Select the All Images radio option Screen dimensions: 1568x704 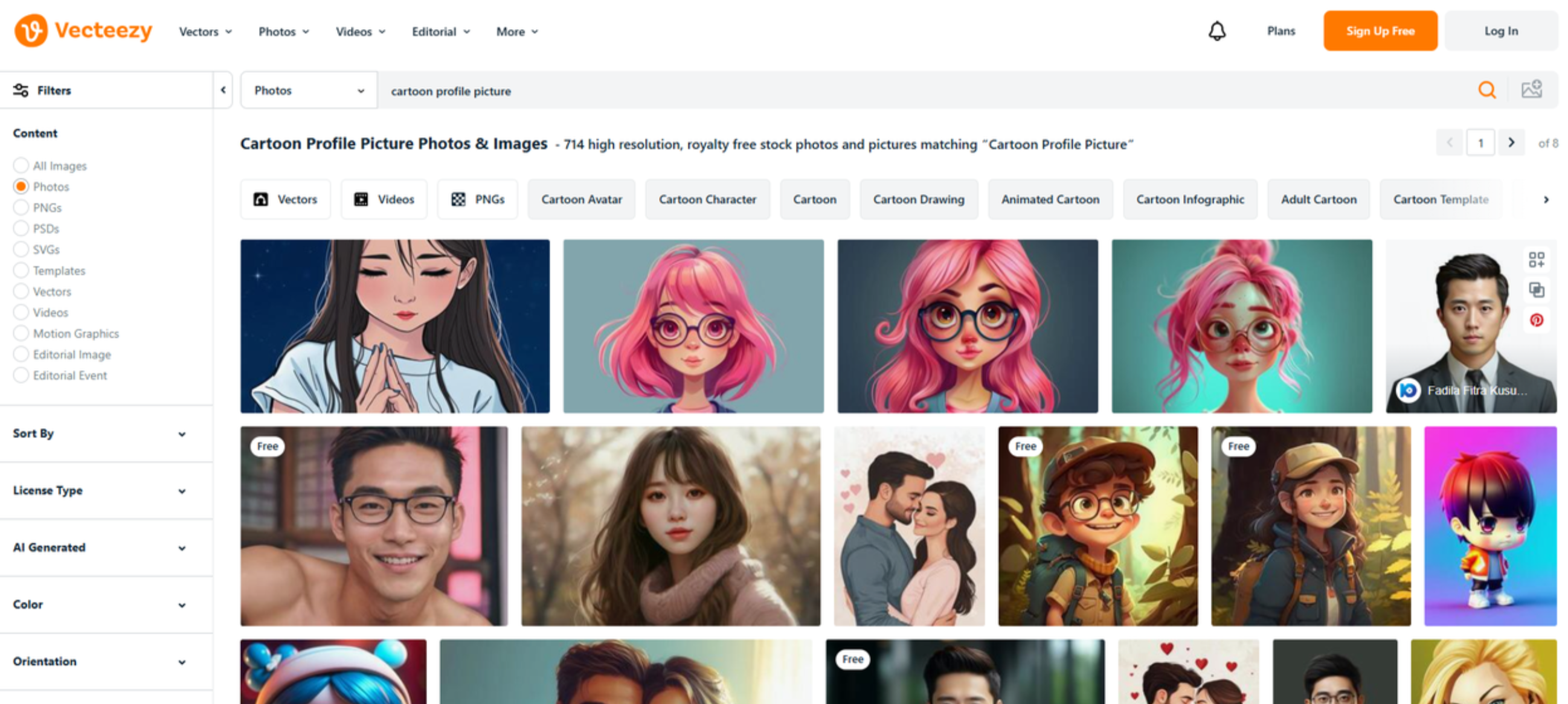pyautogui.click(x=21, y=165)
